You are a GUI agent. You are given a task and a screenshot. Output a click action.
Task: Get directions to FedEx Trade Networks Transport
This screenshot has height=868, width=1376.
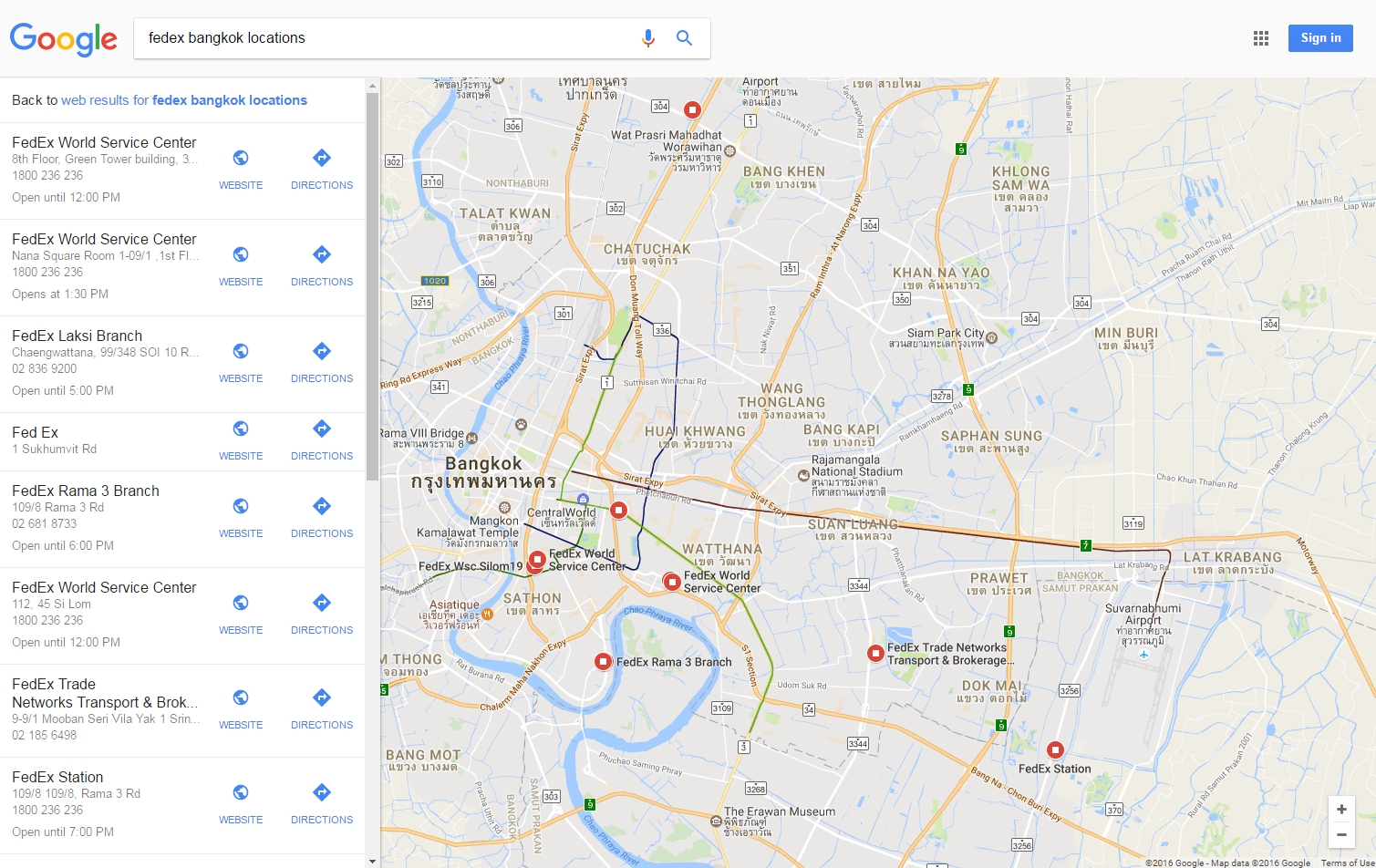pyautogui.click(x=322, y=709)
